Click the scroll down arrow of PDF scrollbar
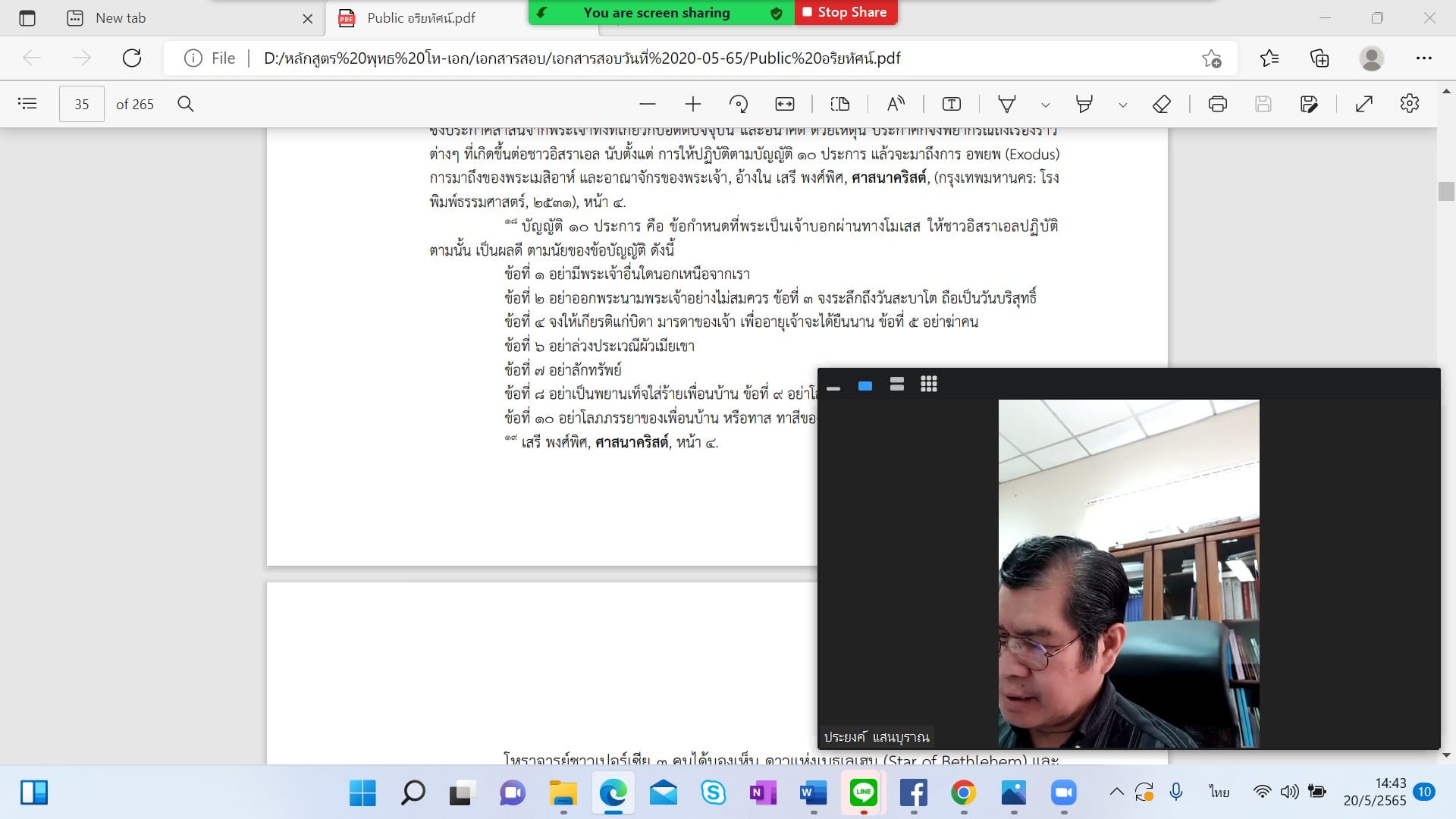1456x819 pixels. [x=1446, y=755]
